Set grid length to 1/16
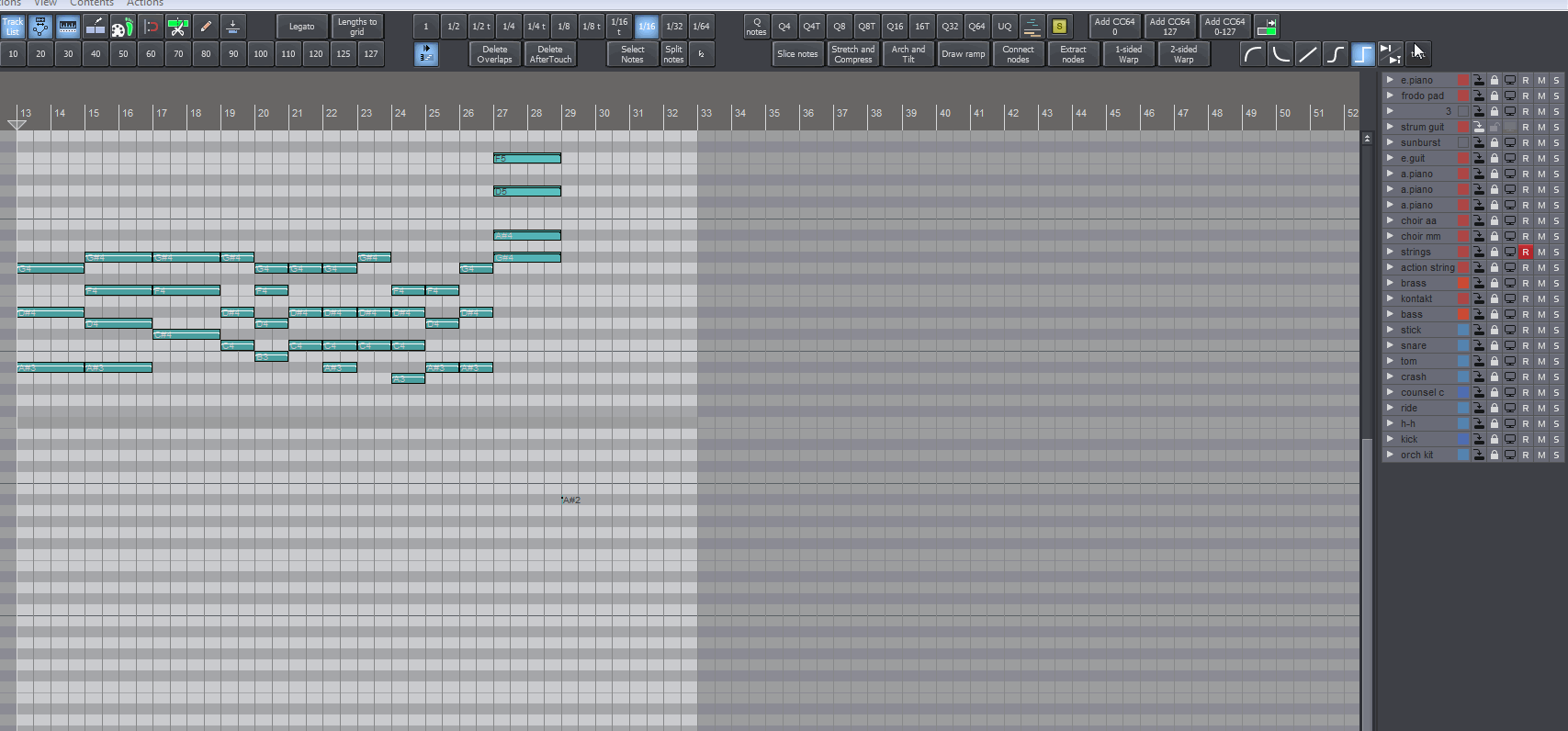The height and width of the screenshot is (731, 1568). (647, 27)
